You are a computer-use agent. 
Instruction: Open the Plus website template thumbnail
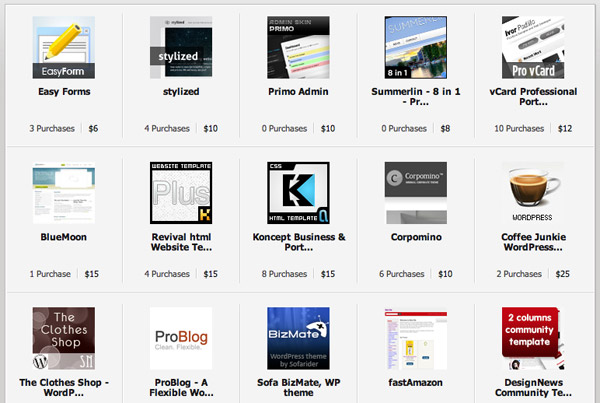click(x=181, y=193)
